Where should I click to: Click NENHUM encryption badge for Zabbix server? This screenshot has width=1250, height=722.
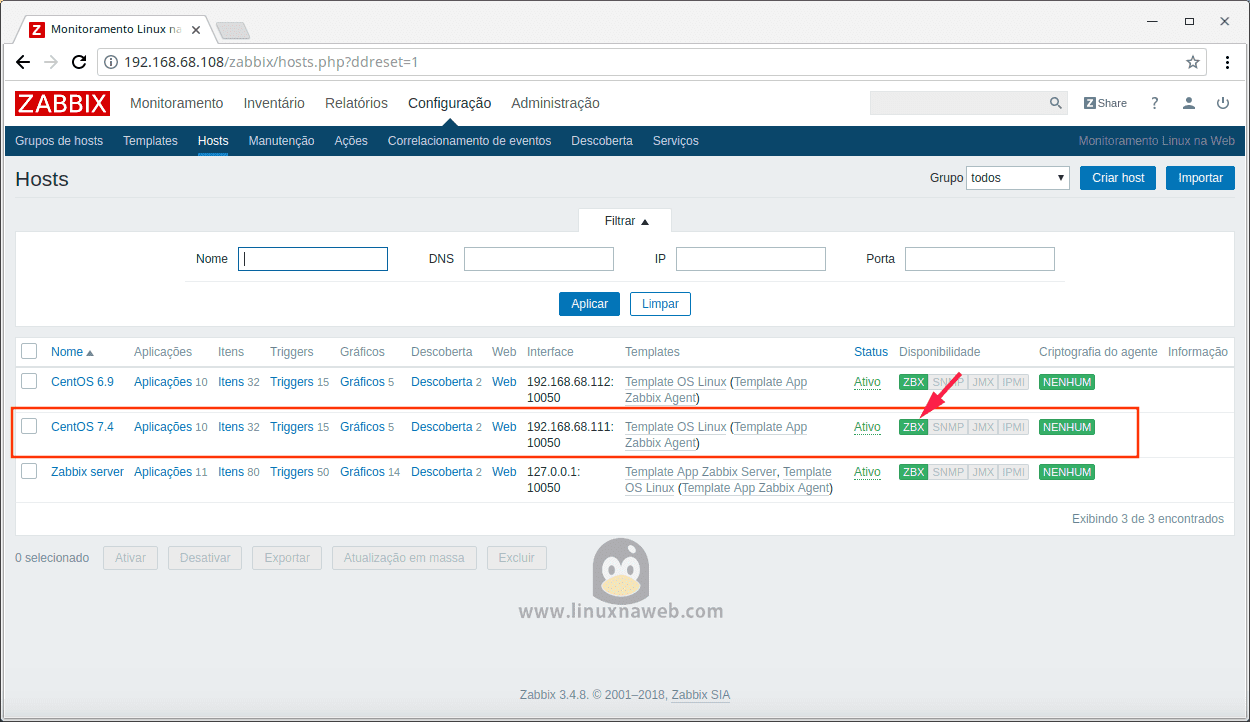[x=1067, y=472]
